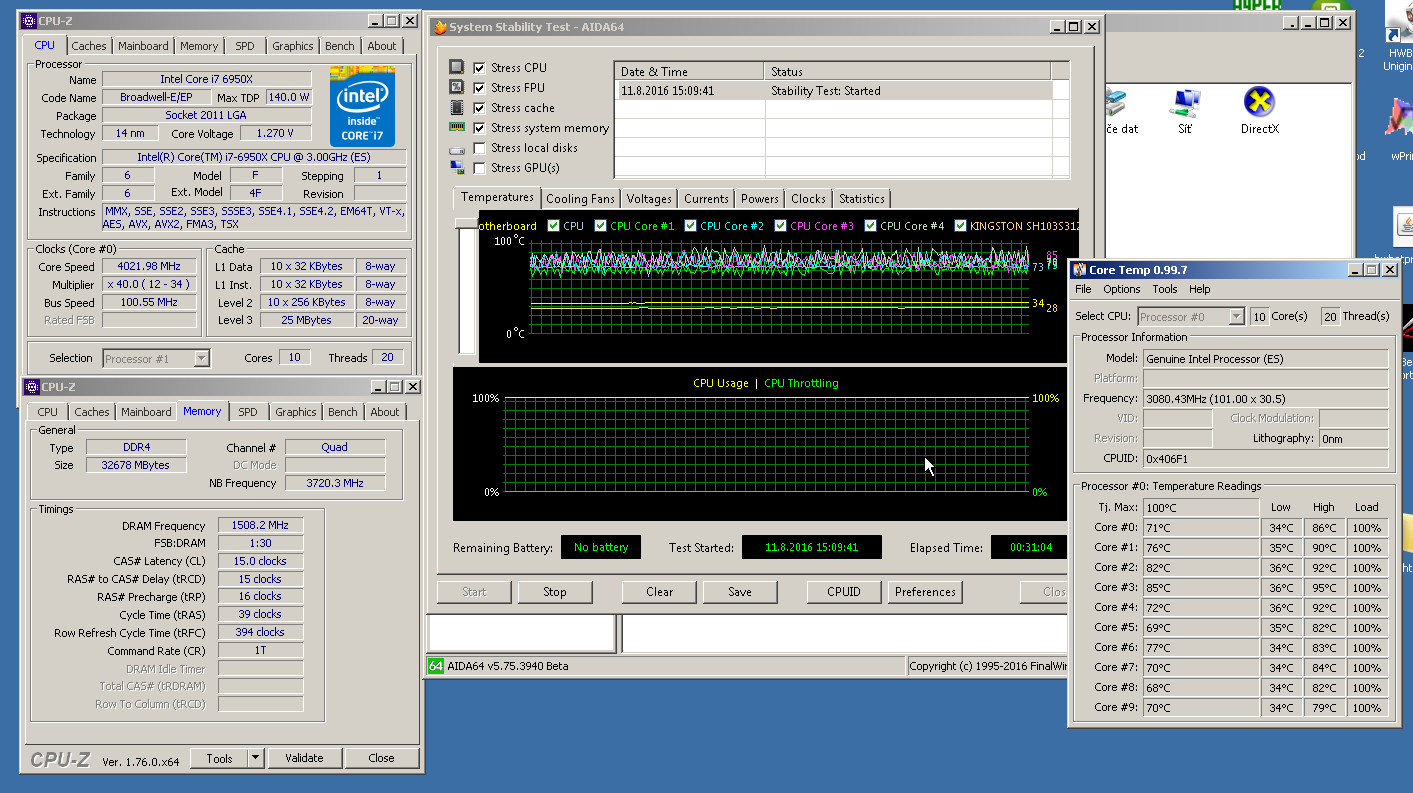Image resolution: width=1413 pixels, height=793 pixels.
Task: Enable Stress local disks checkbox
Action: [479, 148]
